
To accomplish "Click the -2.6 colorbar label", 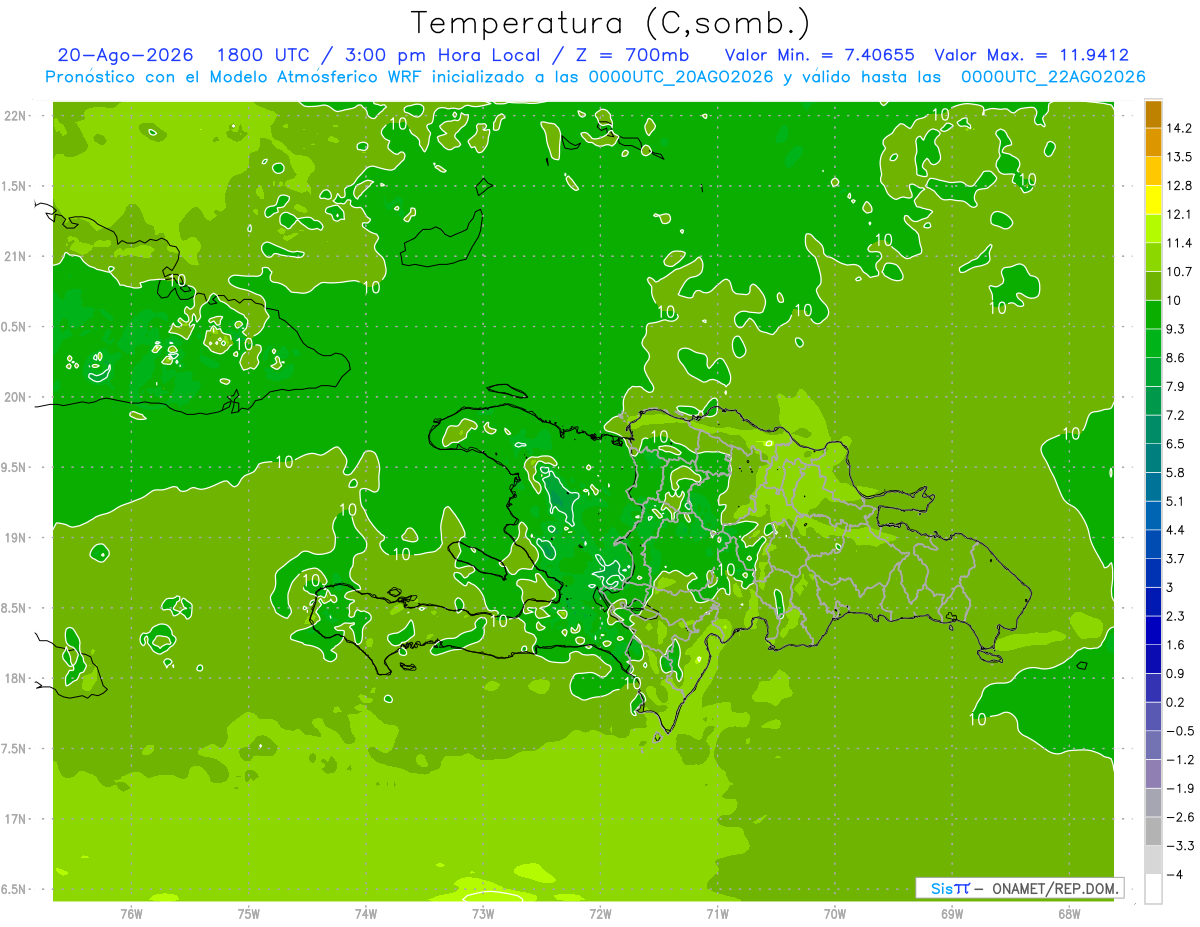I will coord(1179,817).
